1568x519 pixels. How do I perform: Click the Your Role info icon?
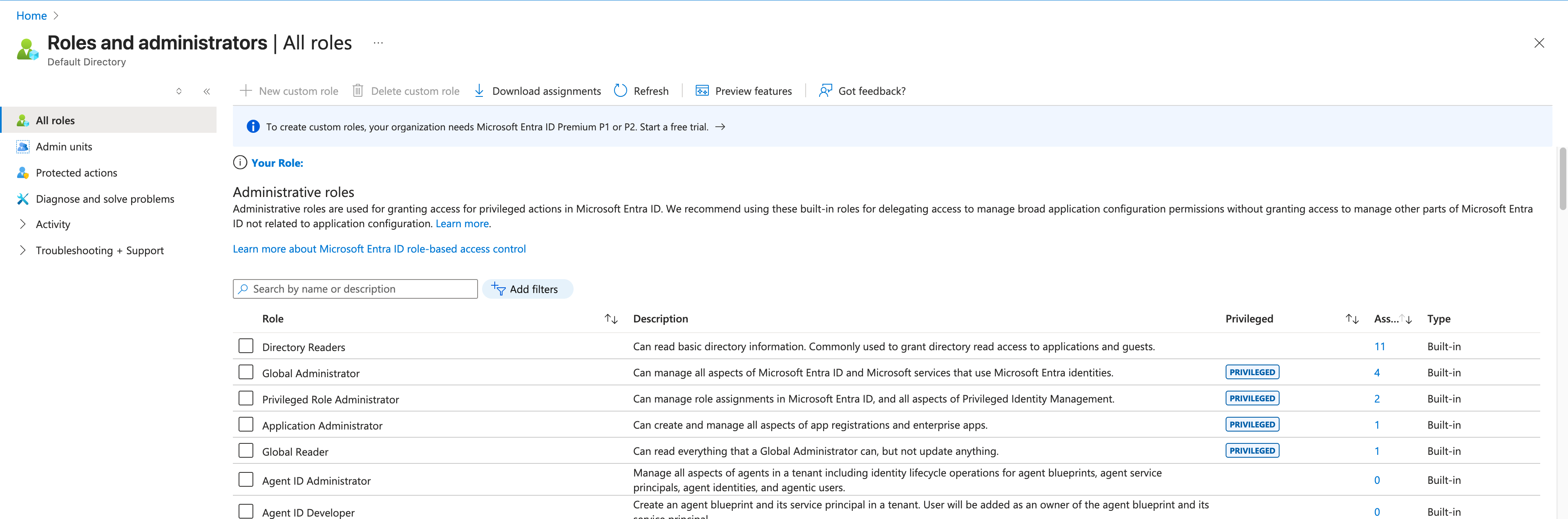240,163
